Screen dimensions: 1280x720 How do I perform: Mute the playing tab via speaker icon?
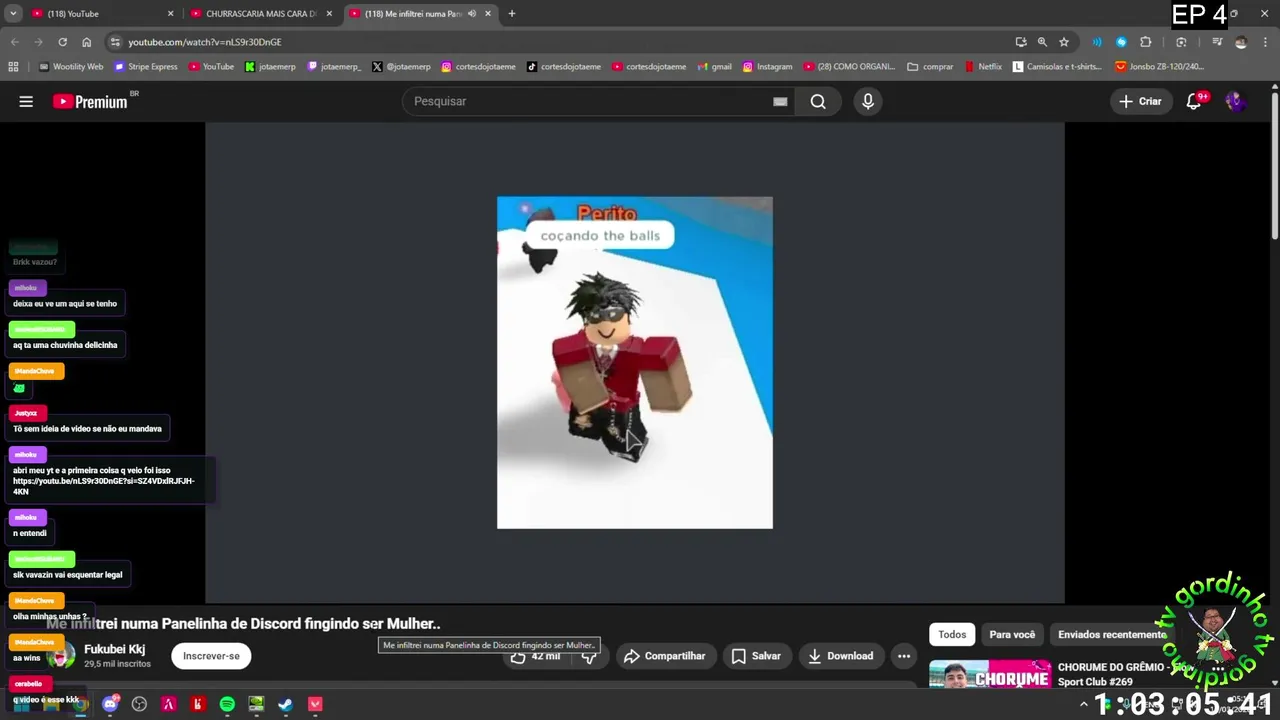471,14
